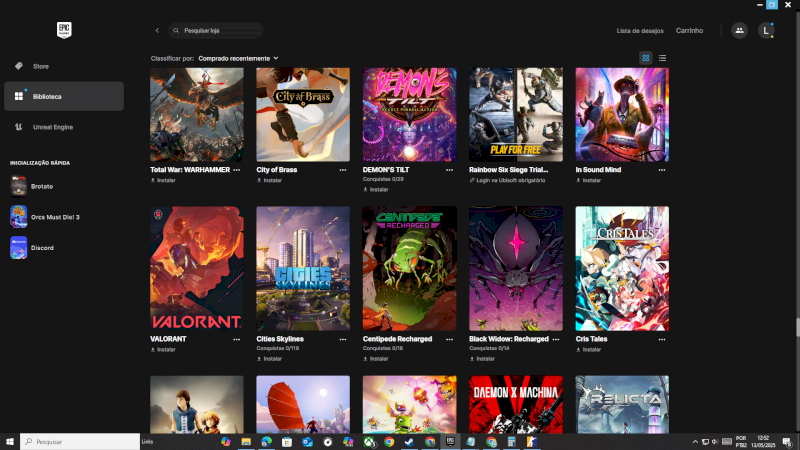The height and width of the screenshot is (450, 800).
Task: Open Cities Skylines options menu
Action: click(x=343, y=339)
